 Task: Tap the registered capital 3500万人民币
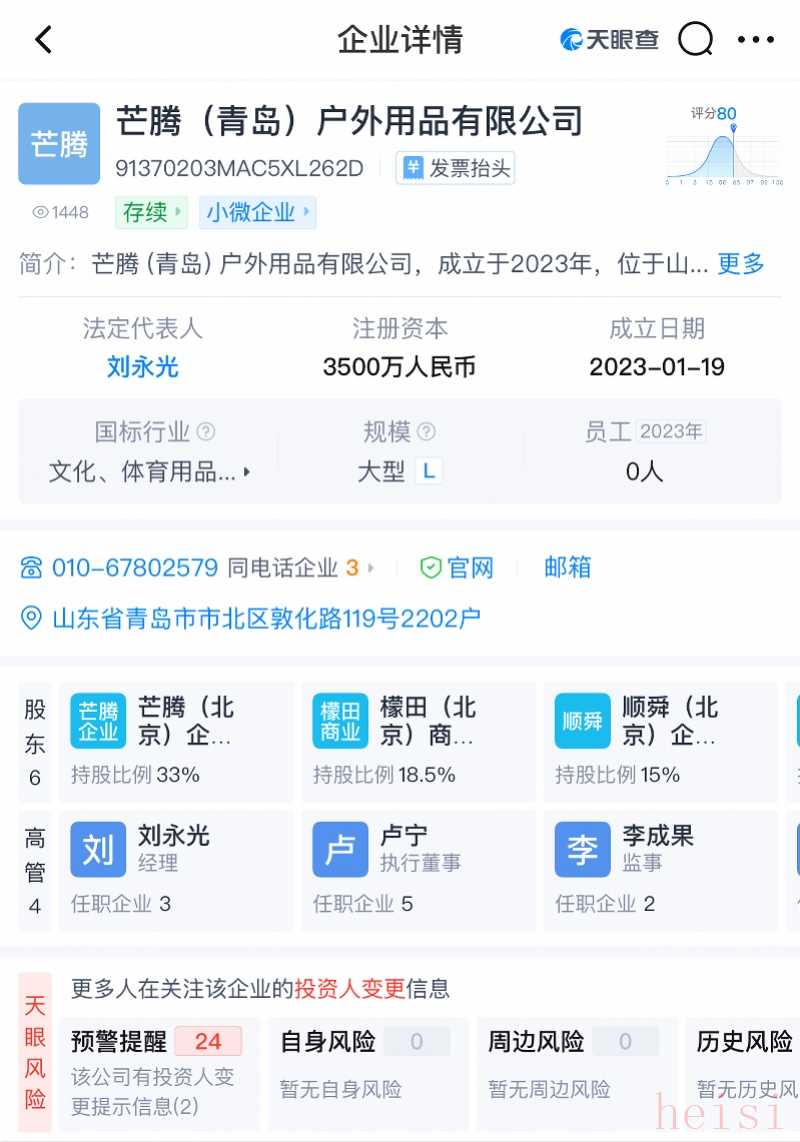click(399, 366)
